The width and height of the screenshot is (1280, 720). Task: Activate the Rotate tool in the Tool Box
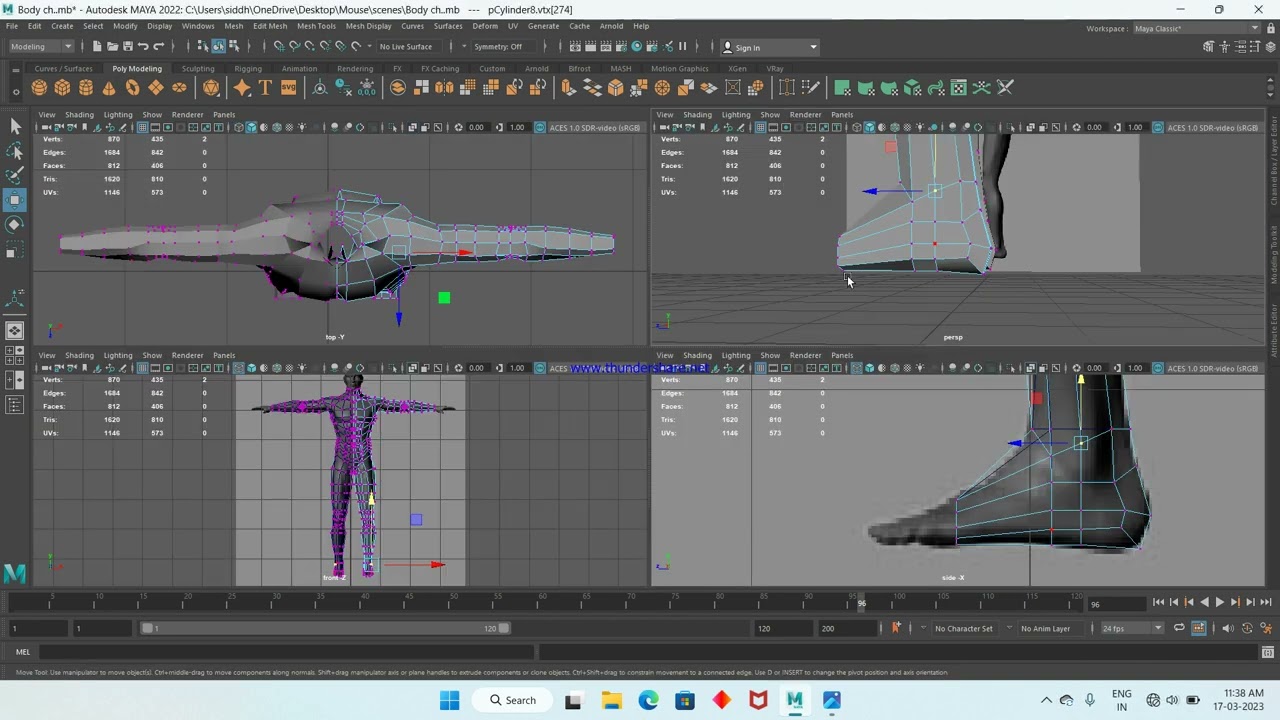15,225
